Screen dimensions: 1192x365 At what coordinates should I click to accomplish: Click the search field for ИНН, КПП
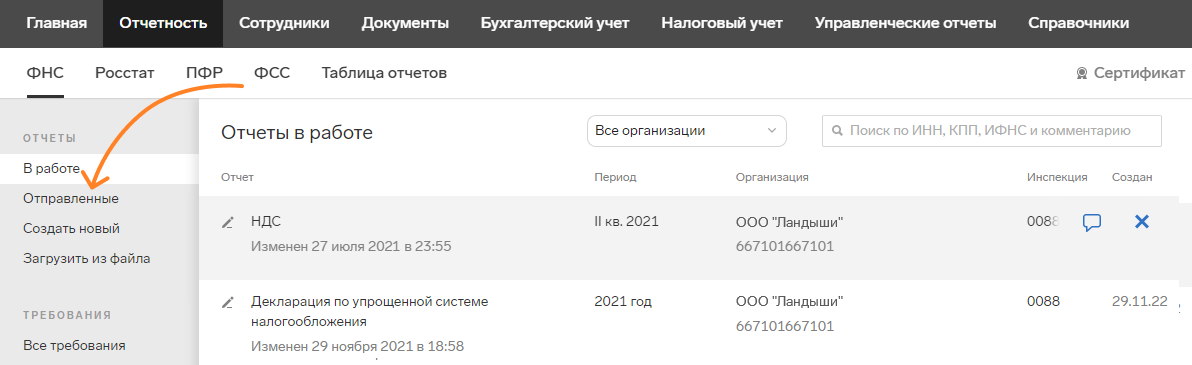(992, 131)
